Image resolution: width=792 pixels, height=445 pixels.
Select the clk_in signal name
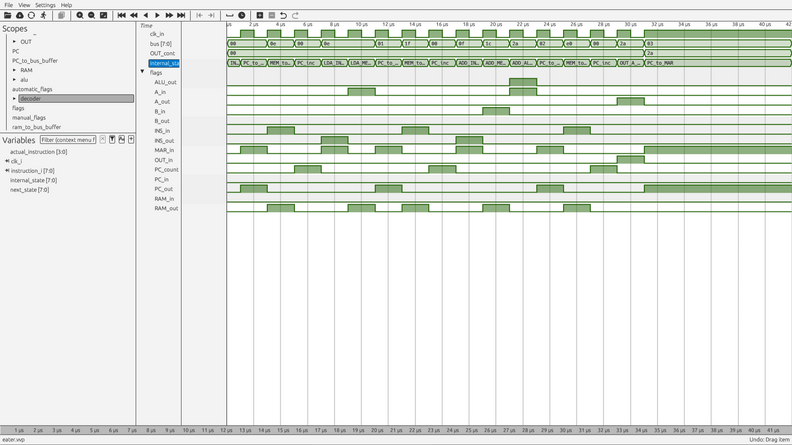point(157,34)
